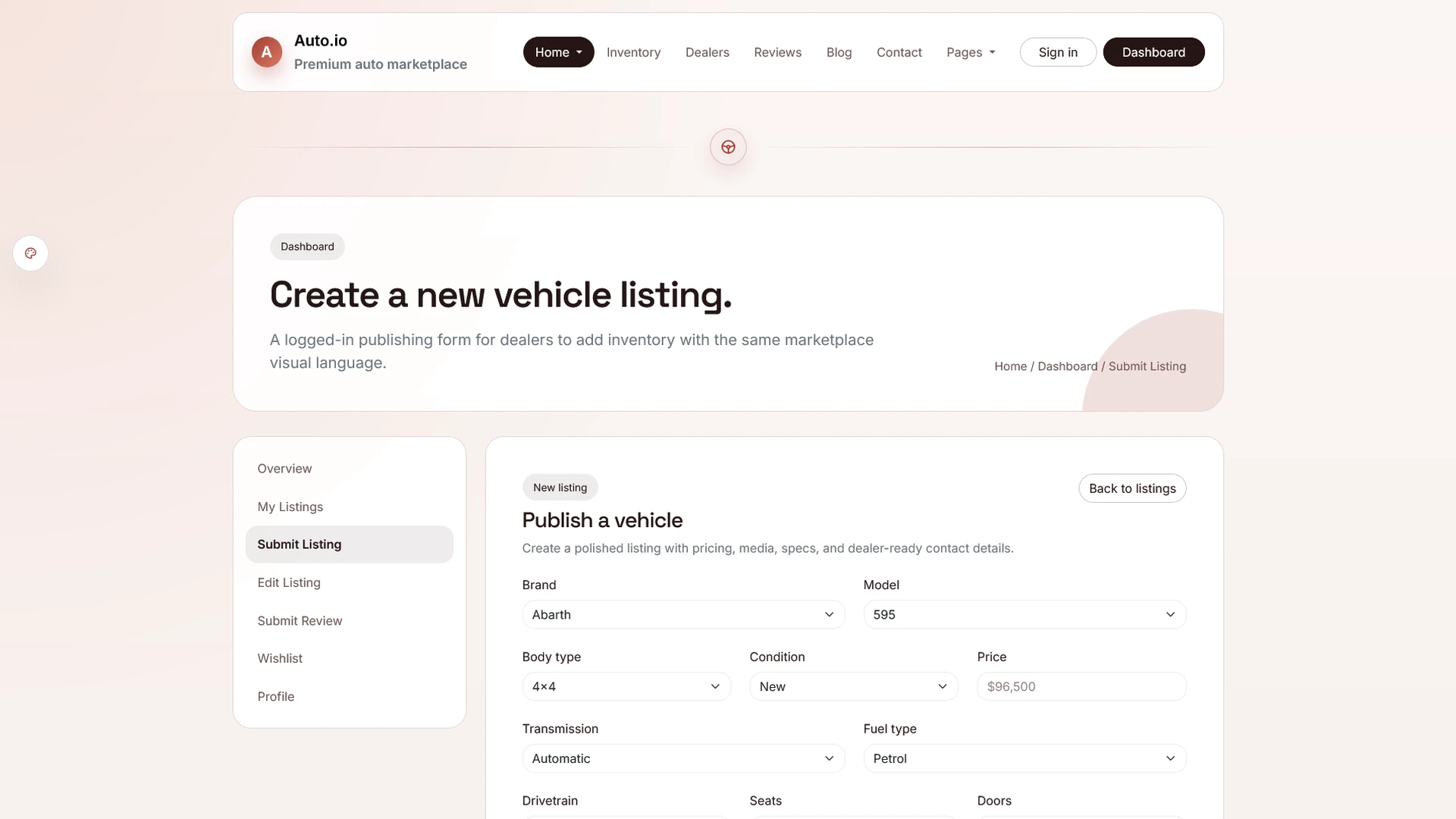
Task: Click the Auto.io logo avatar
Action: click(266, 52)
